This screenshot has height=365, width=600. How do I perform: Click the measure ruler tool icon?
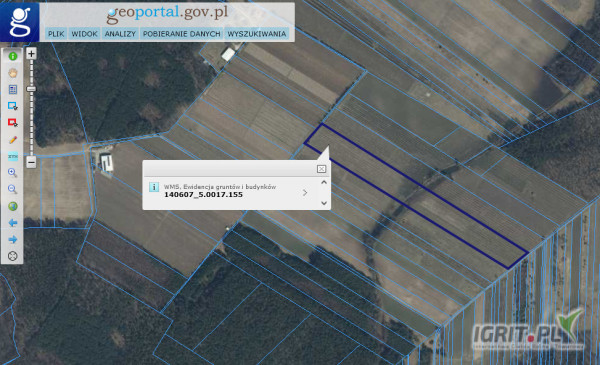point(13,156)
